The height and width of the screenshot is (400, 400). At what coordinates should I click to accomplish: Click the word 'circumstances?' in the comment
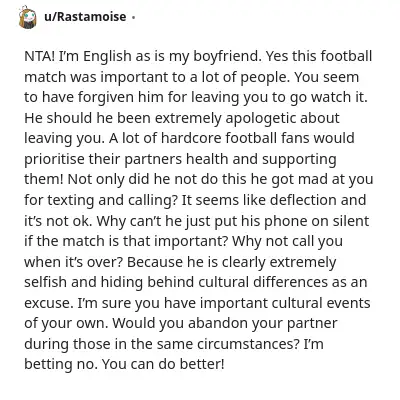click(248, 344)
